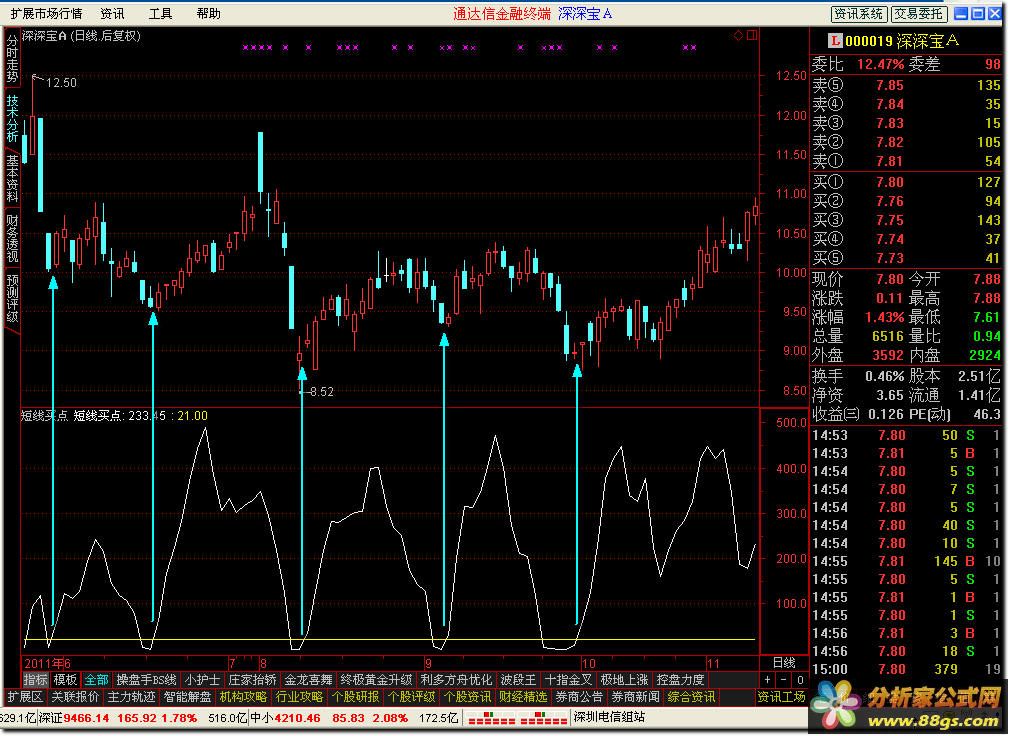1010x736 pixels.
Task: Select the 全部 indicator tab
Action: pos(96,679)
